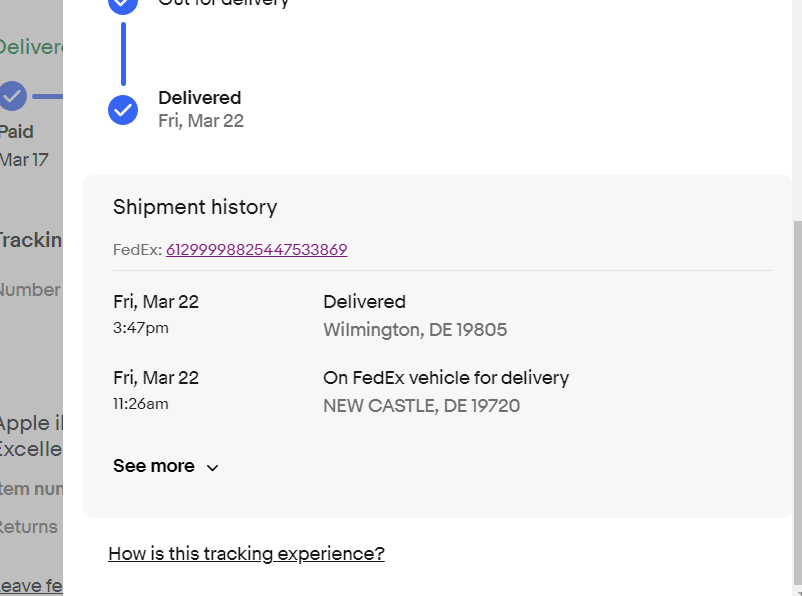Click the Out for delivery checkmark icon
The image size is (802, 596).
tap(123, 6)
